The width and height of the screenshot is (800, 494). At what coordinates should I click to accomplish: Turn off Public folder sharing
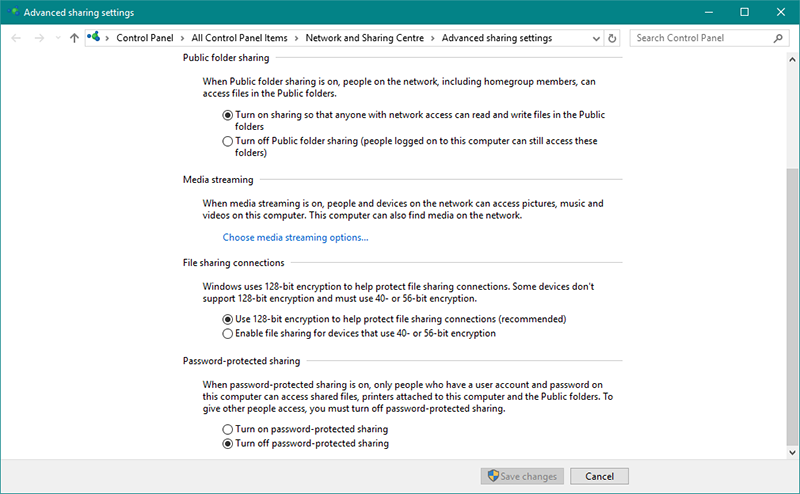(x=228, y=141)
